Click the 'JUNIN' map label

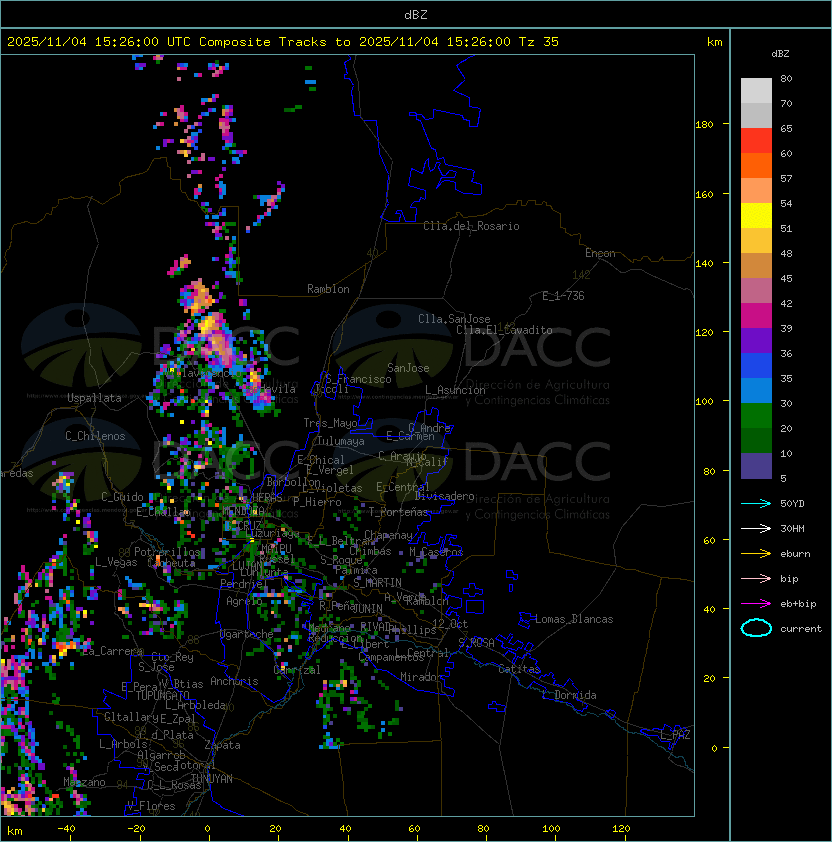(x=367, y=608)
